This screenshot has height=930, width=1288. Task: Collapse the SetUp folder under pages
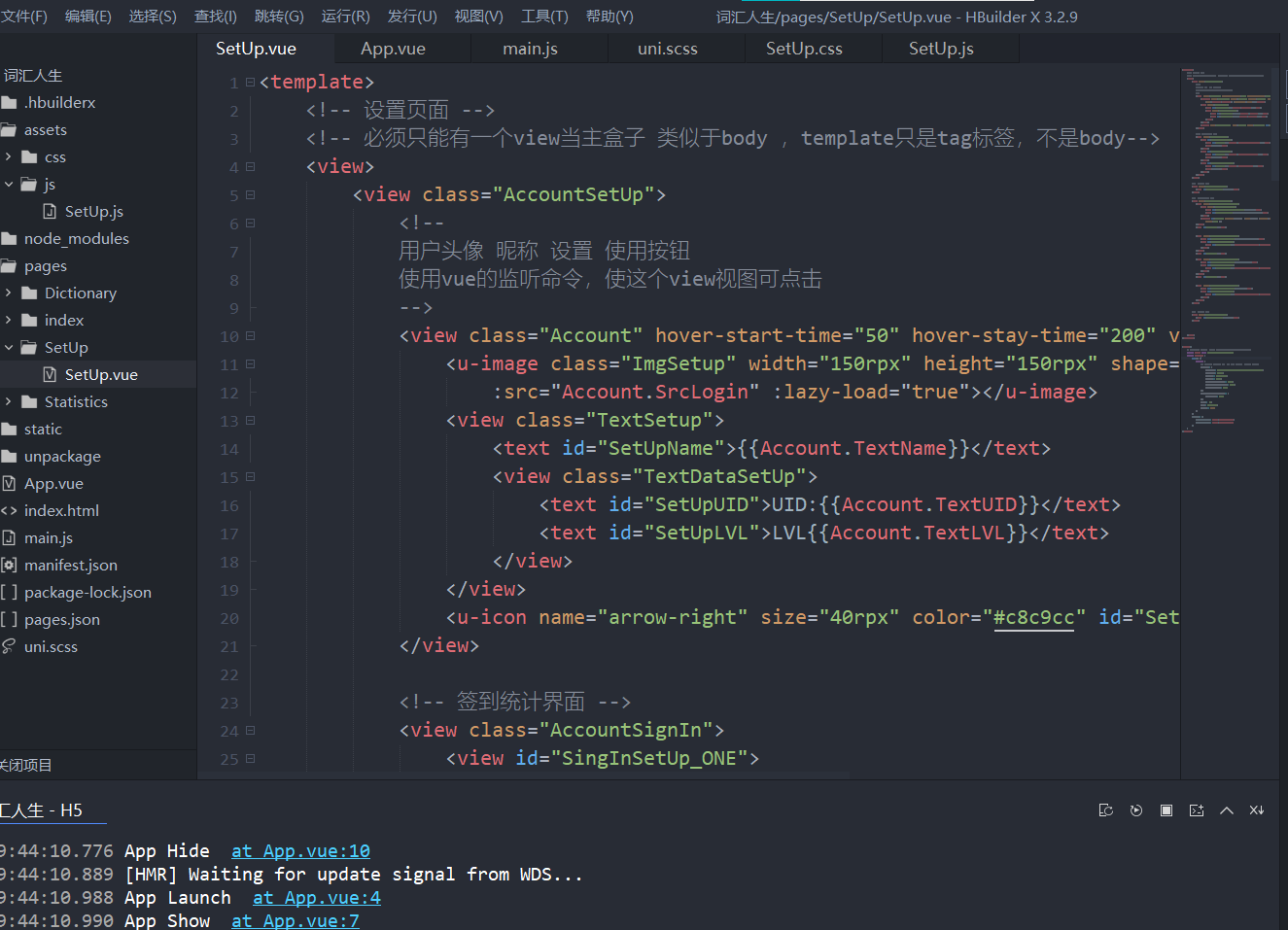click(9, 347)
